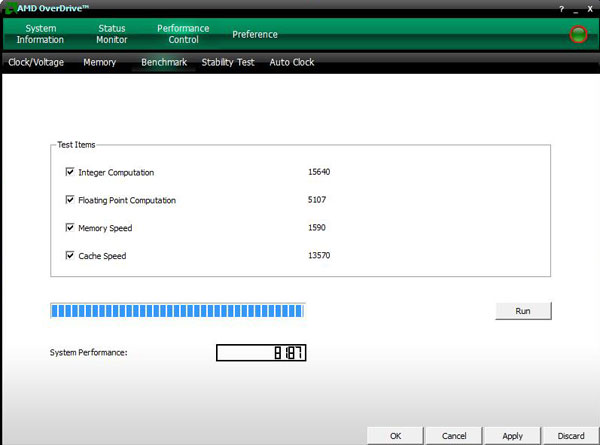Viewport: 600px width, 445px height.
Task: Select the Floating Point score 5107
Action: (317, 200)
